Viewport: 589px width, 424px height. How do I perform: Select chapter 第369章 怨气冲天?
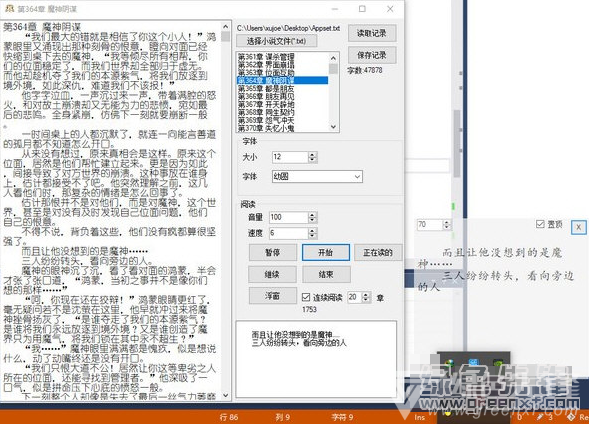282,120
